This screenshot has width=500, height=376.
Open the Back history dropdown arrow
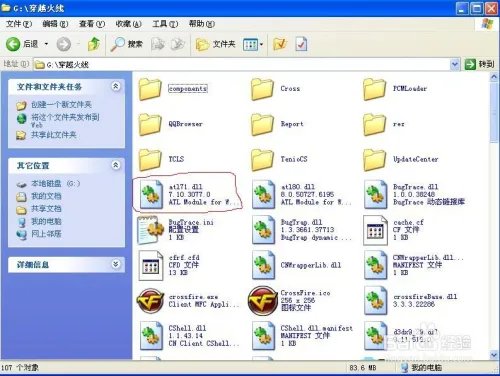(46, 44)
